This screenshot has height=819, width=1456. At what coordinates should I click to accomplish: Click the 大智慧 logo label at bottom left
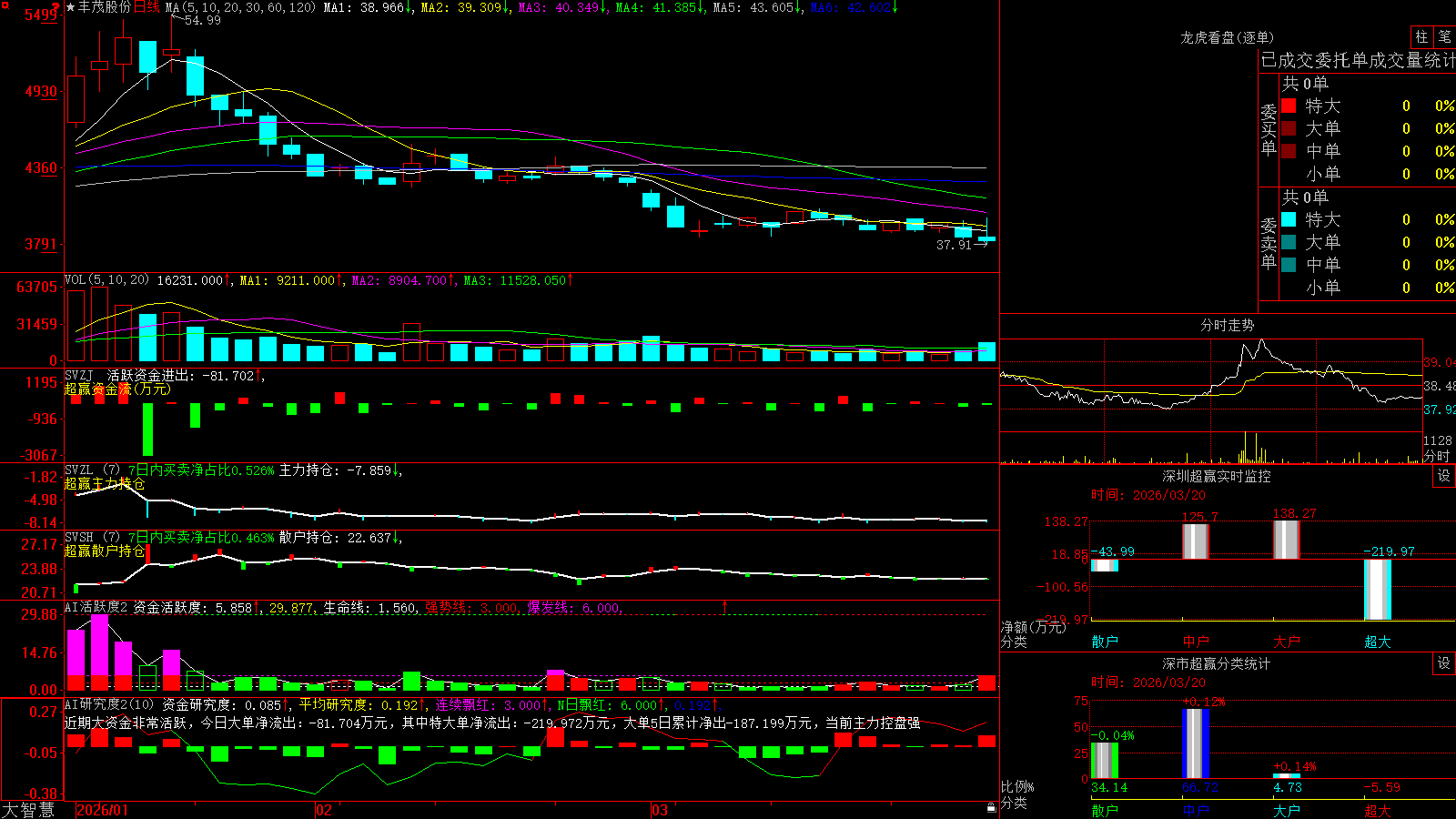point(28,810)
